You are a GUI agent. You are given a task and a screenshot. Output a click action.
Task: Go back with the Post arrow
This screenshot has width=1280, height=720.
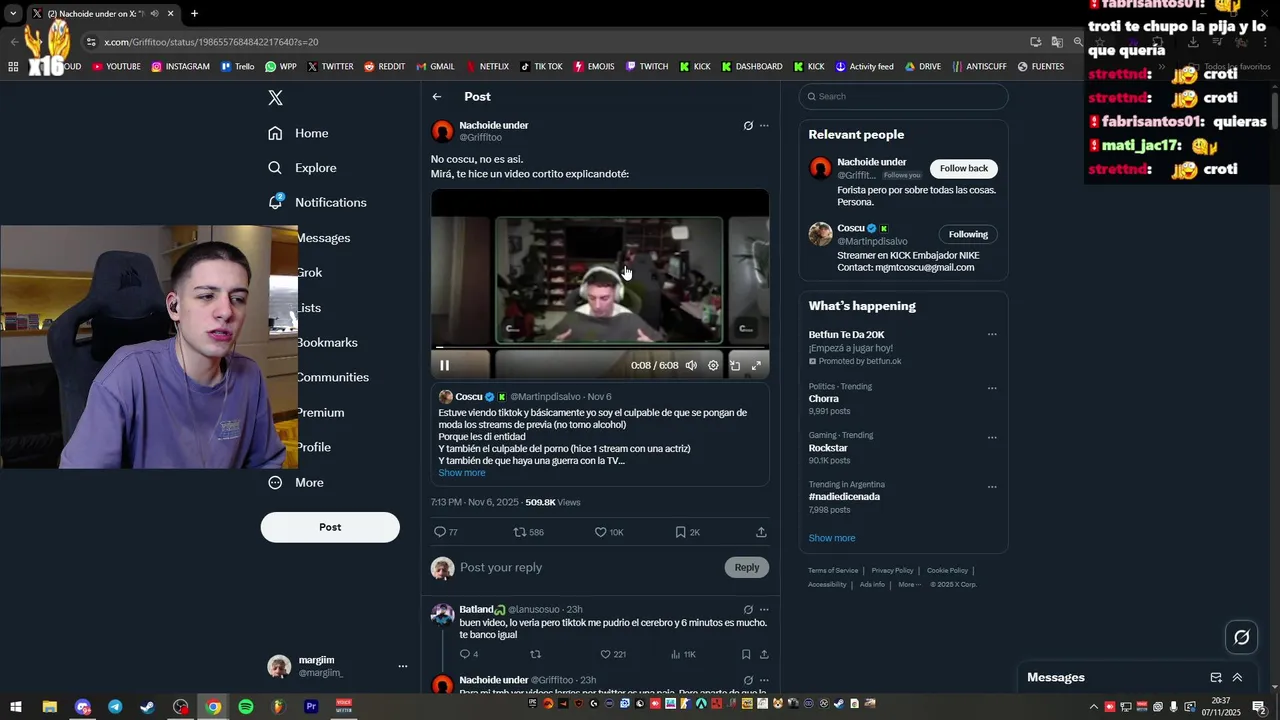pyautogui.click(x=437, y=97)
